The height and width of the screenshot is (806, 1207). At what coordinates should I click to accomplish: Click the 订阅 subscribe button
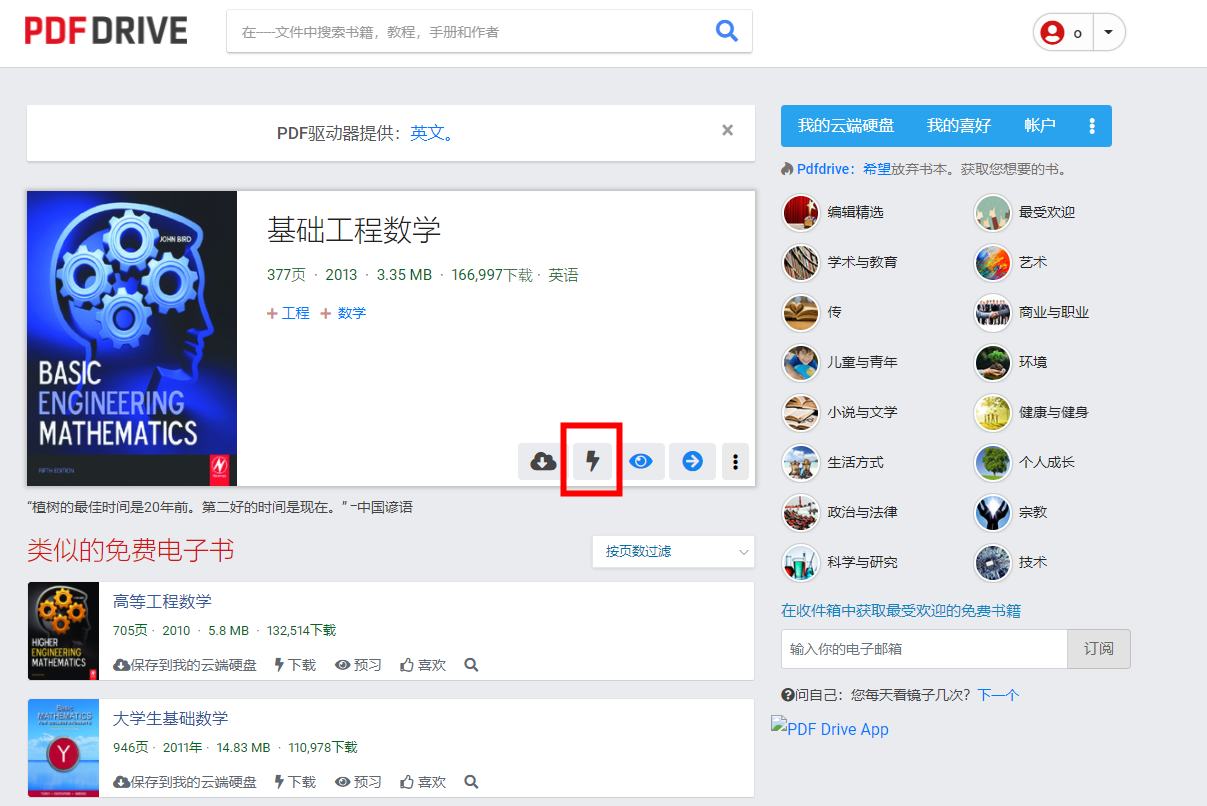(1098, 648)
